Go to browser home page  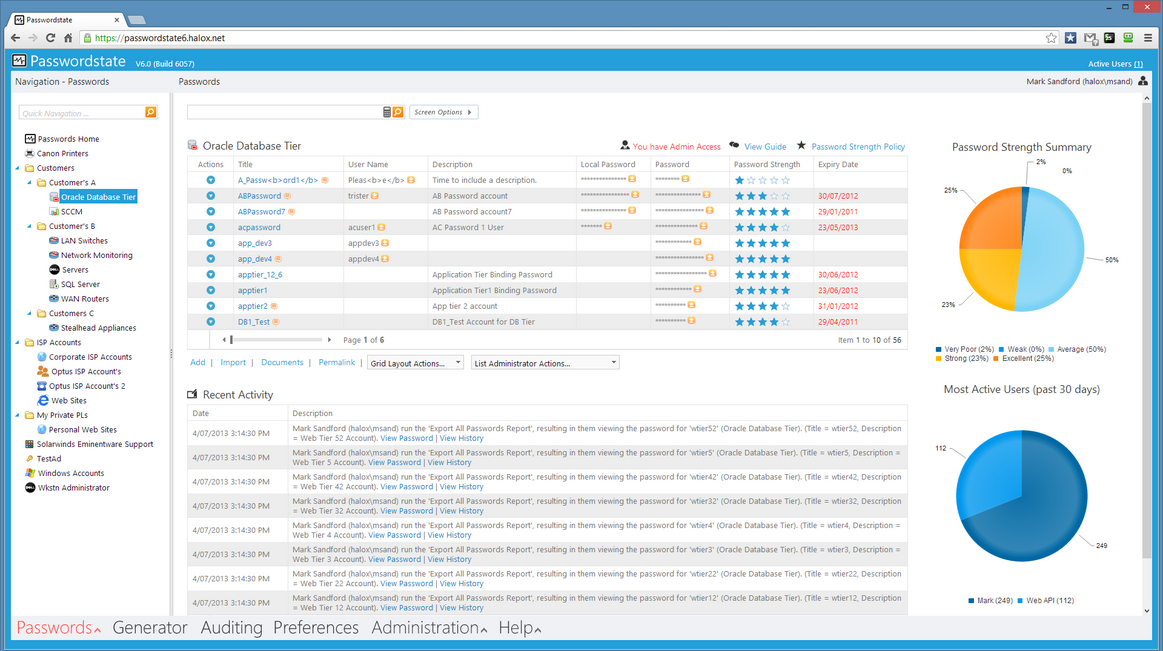coord(68,38)
